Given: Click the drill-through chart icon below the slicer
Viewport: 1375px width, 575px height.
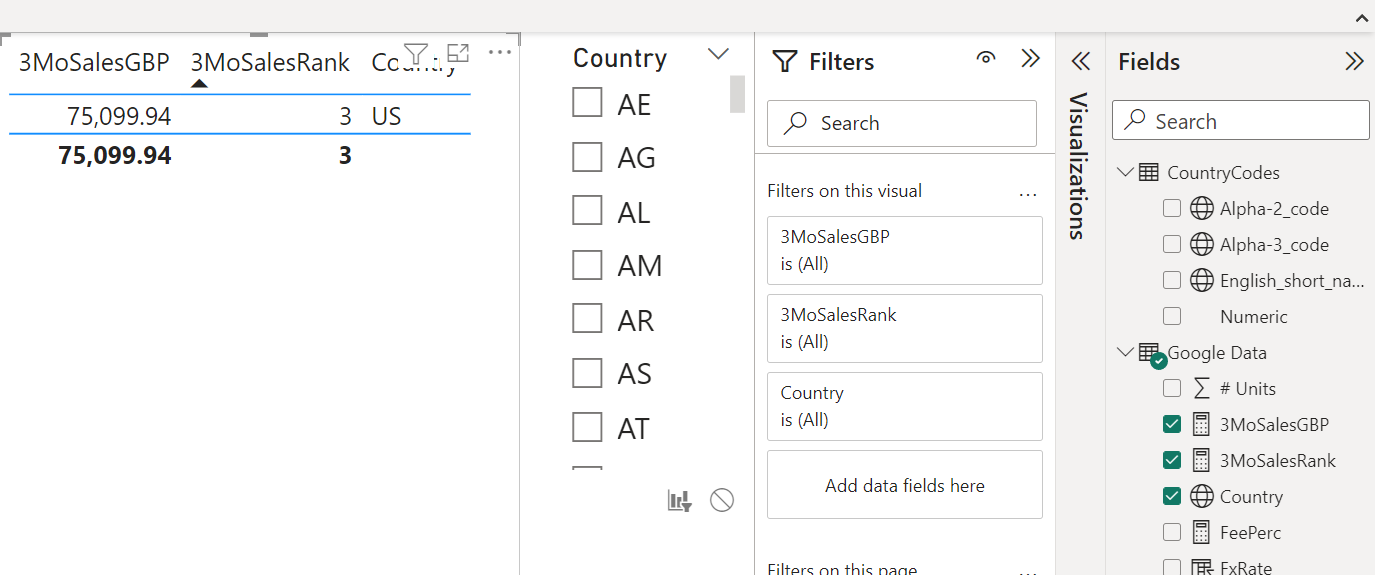Looking at the screenshot, I should [x=680, y=501].
